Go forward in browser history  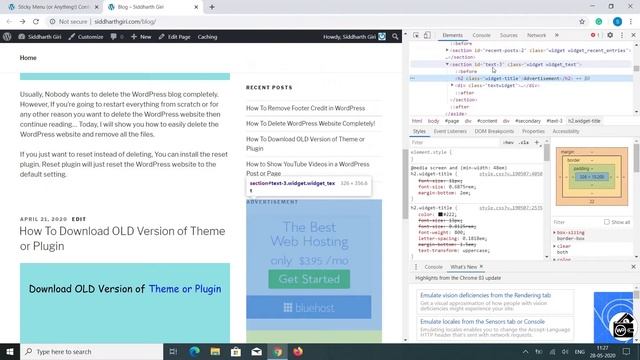(x=22, y=22)
